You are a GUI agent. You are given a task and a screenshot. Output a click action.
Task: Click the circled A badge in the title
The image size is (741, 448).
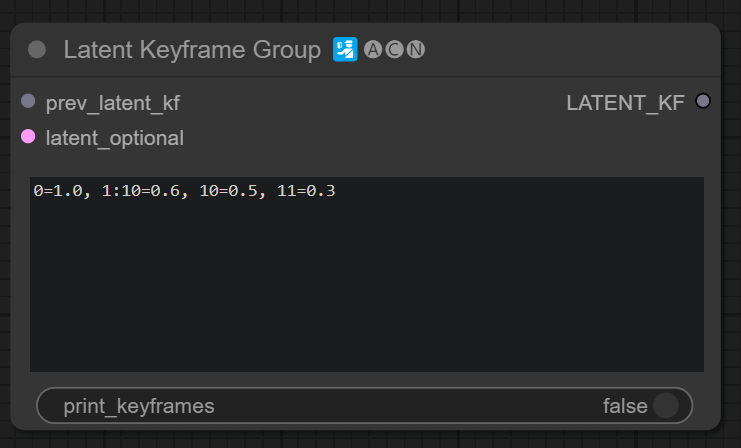click(x=373, y=50)
